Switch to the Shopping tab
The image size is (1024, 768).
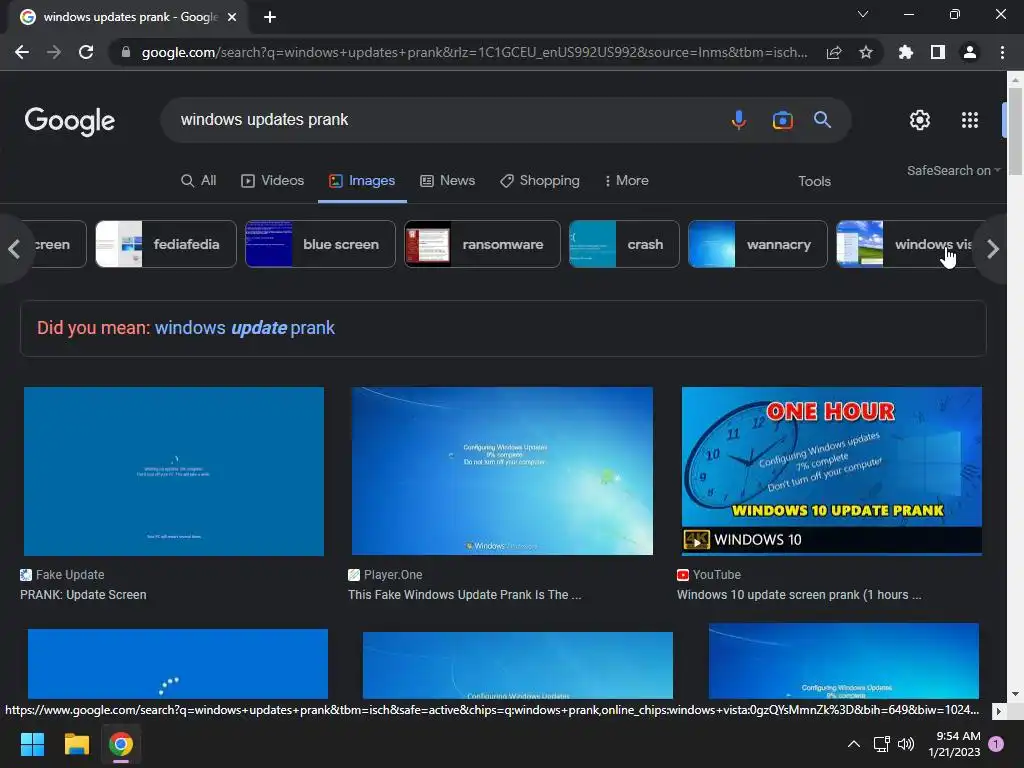[539, 181]
